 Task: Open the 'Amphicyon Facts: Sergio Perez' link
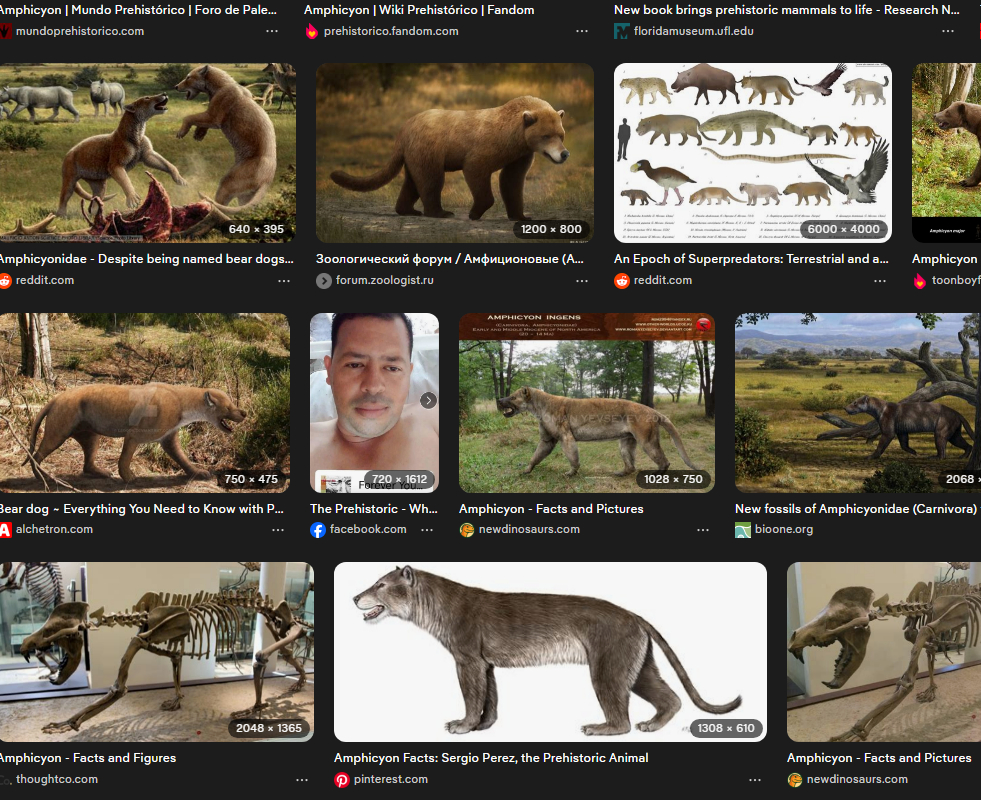coord(491,758)
